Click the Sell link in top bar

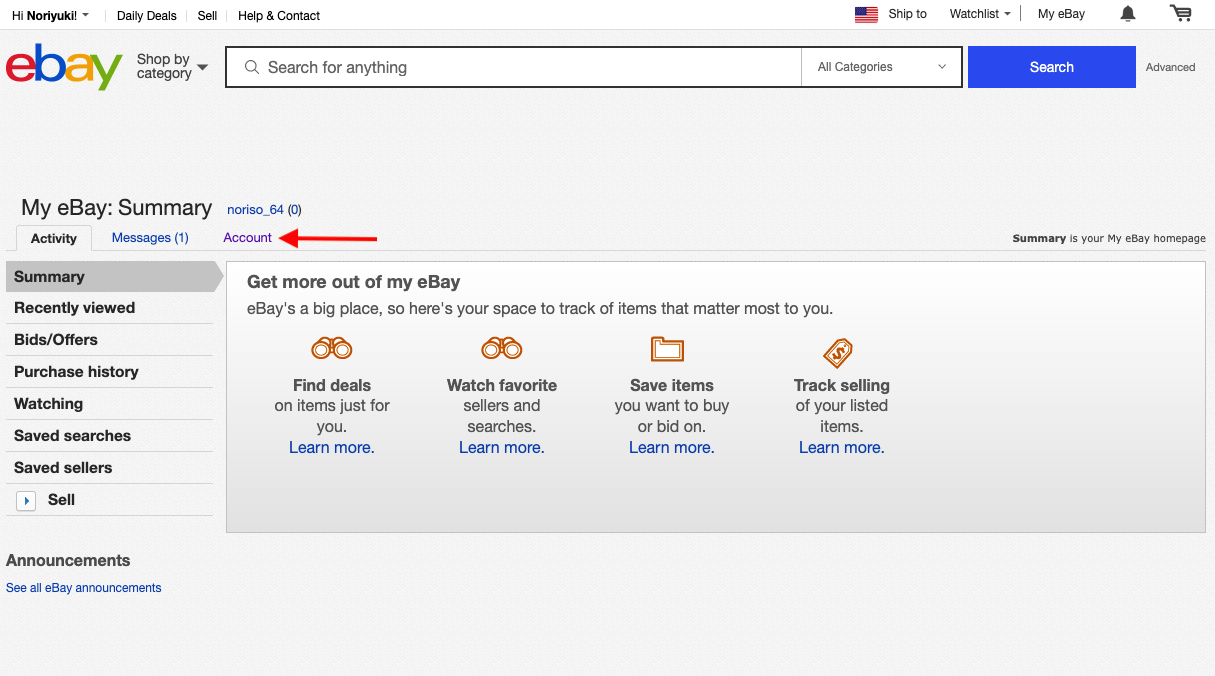(207, 15)
